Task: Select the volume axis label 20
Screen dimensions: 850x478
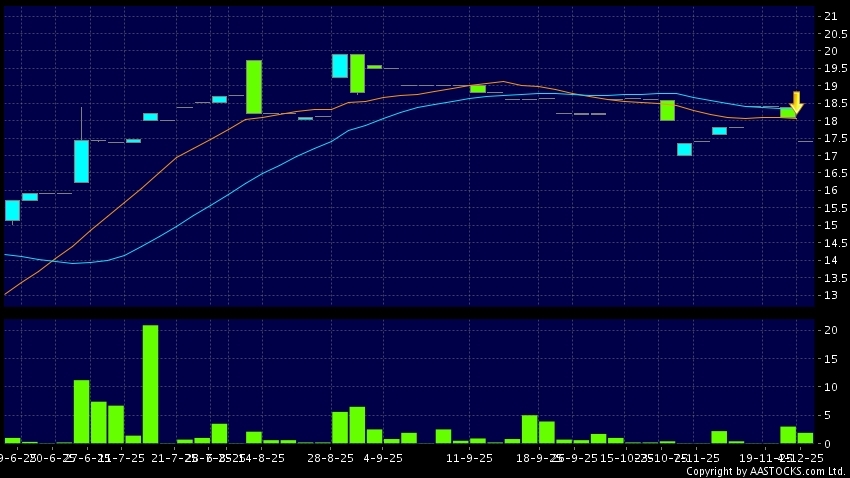Action: tap(830, 331)
